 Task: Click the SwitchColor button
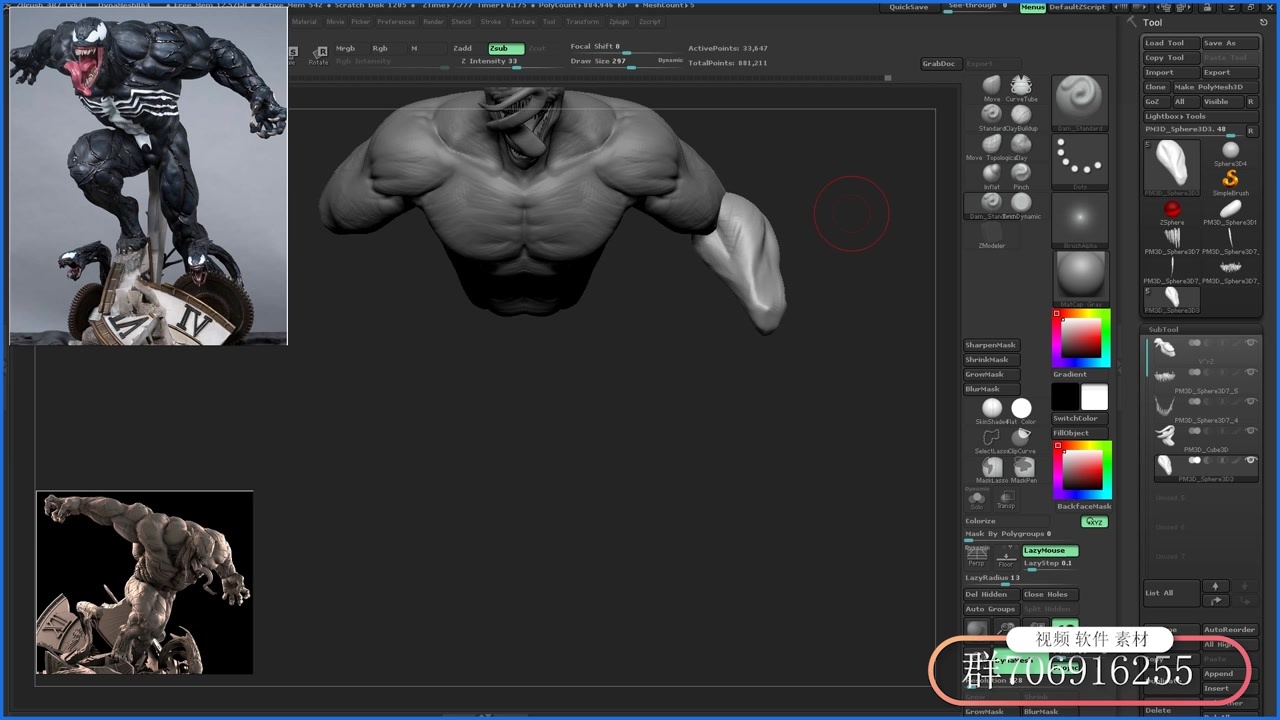[x=1080, y=418]
